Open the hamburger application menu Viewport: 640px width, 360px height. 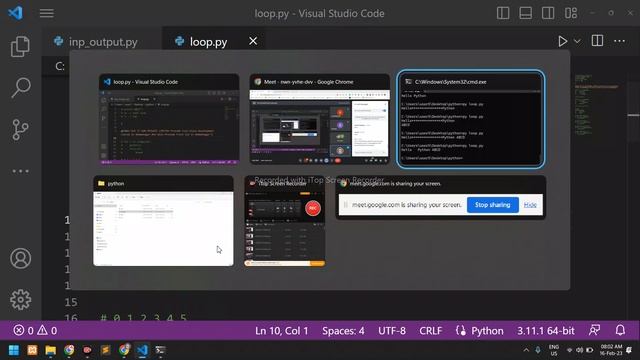[47, 13]
